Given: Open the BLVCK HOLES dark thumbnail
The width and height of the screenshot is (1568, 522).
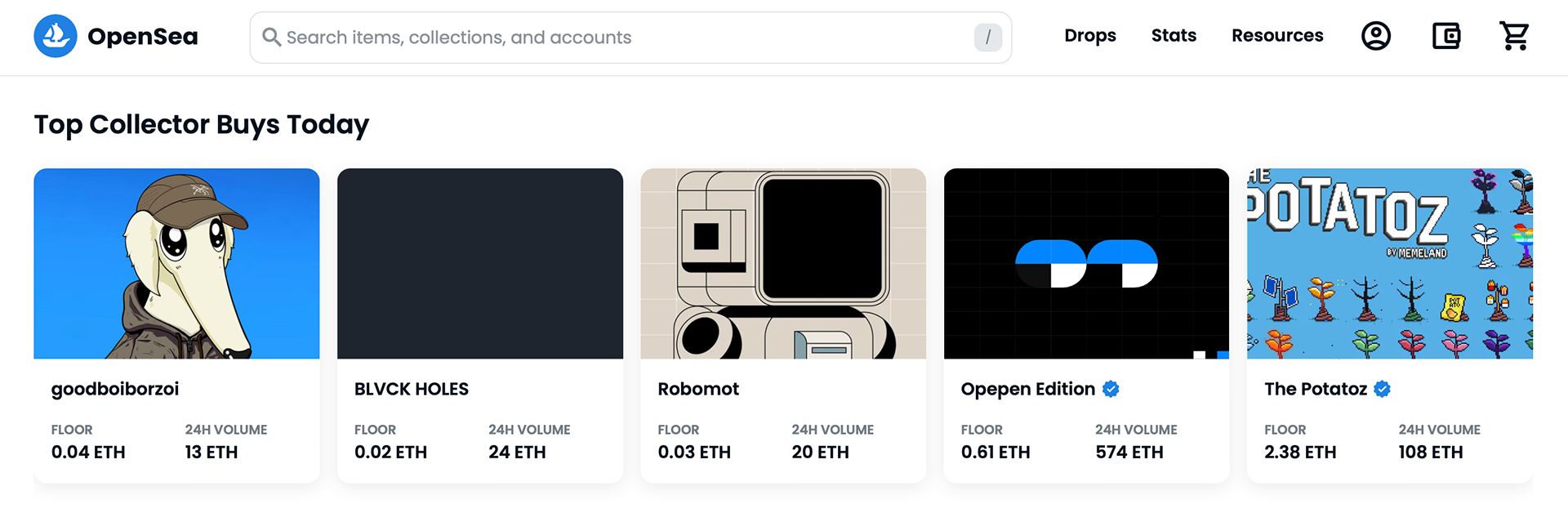Looking at the screenshot, I should tap(480, 263).
